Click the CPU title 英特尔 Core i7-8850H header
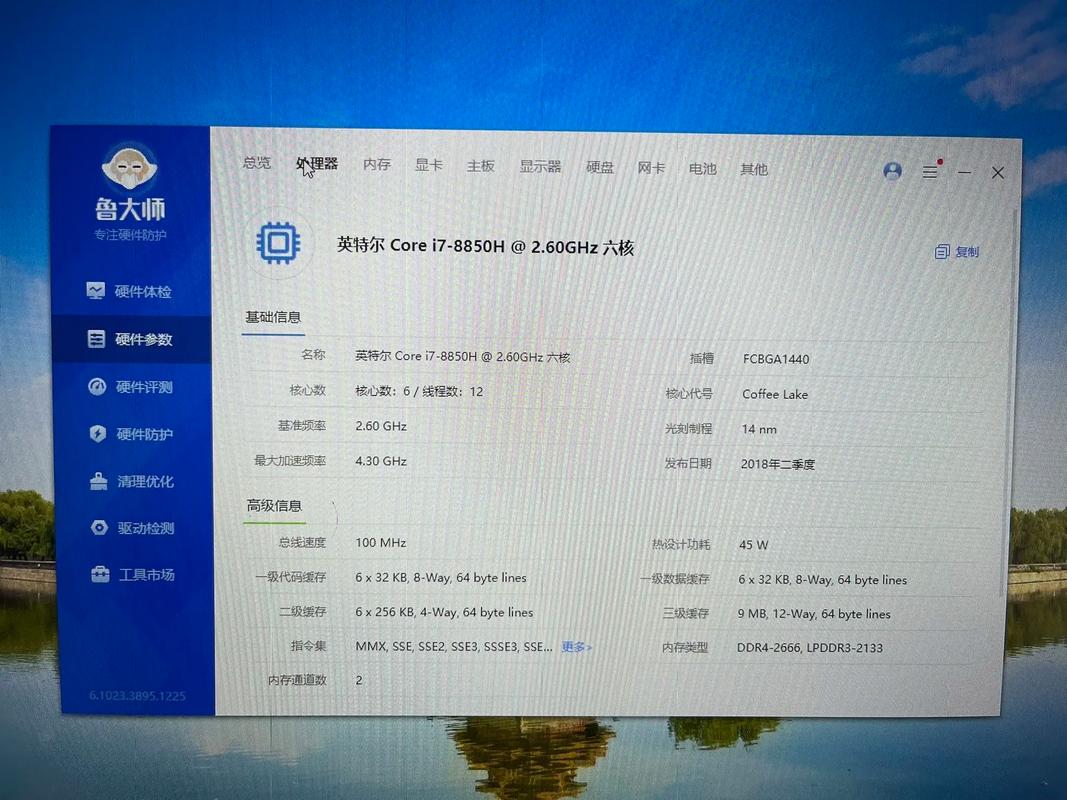The image size is (1067, 800). 485,246
